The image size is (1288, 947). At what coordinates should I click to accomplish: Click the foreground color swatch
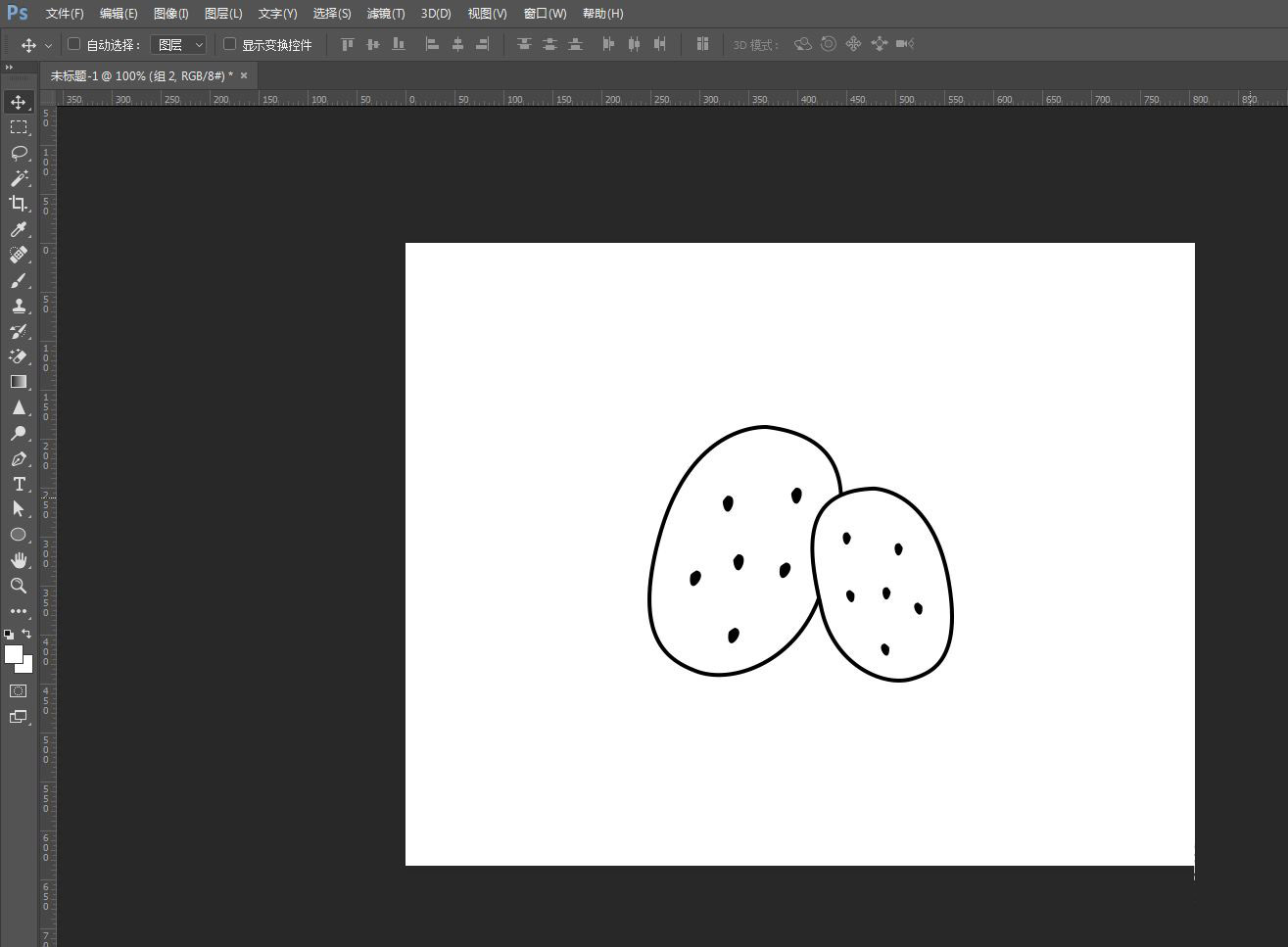(x=13, y=653)
